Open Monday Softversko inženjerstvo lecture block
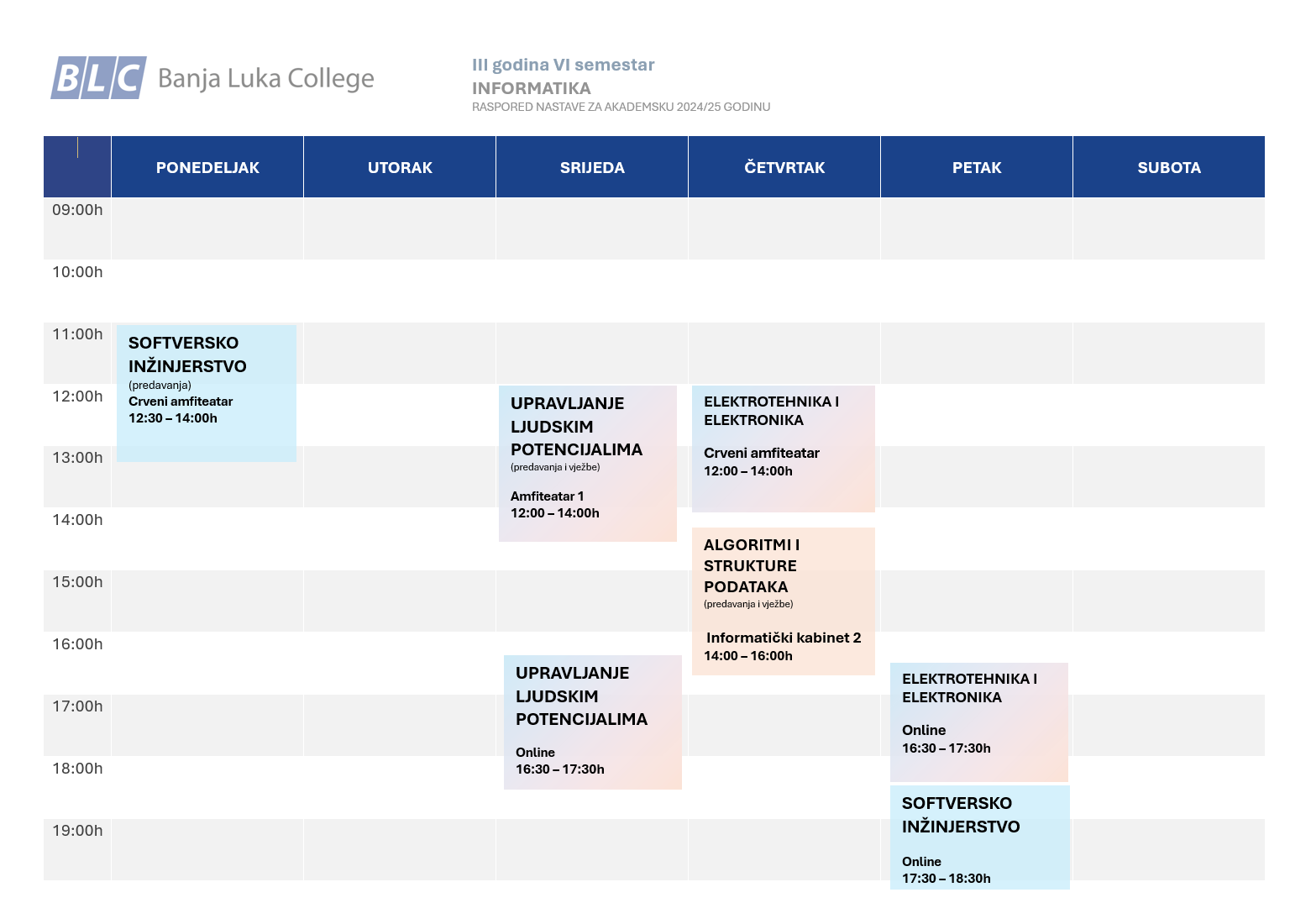1311x924 pixels. click(x=207, y=393)
